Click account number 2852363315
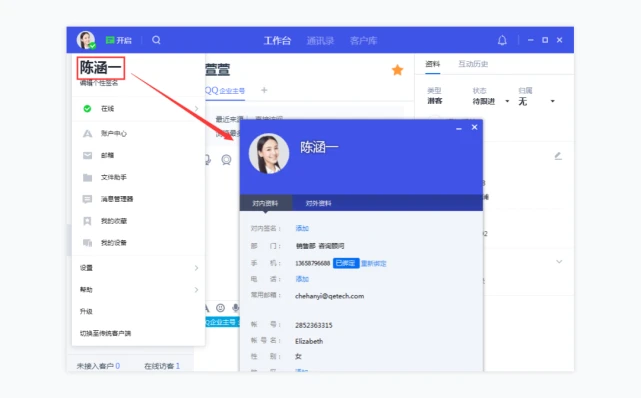Viewport: 641px width, 398px height. coord(314,325)
